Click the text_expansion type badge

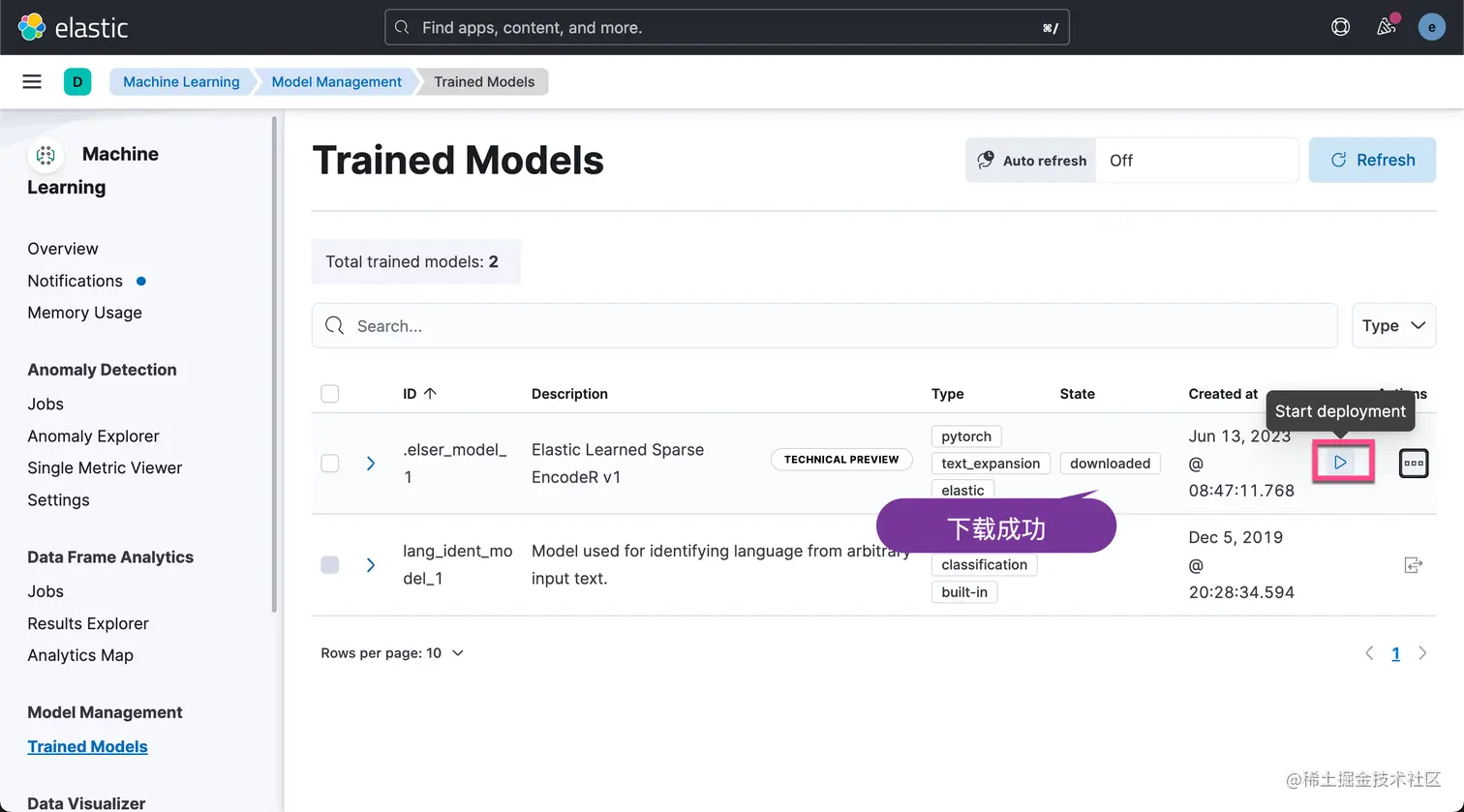click(991, 464)
